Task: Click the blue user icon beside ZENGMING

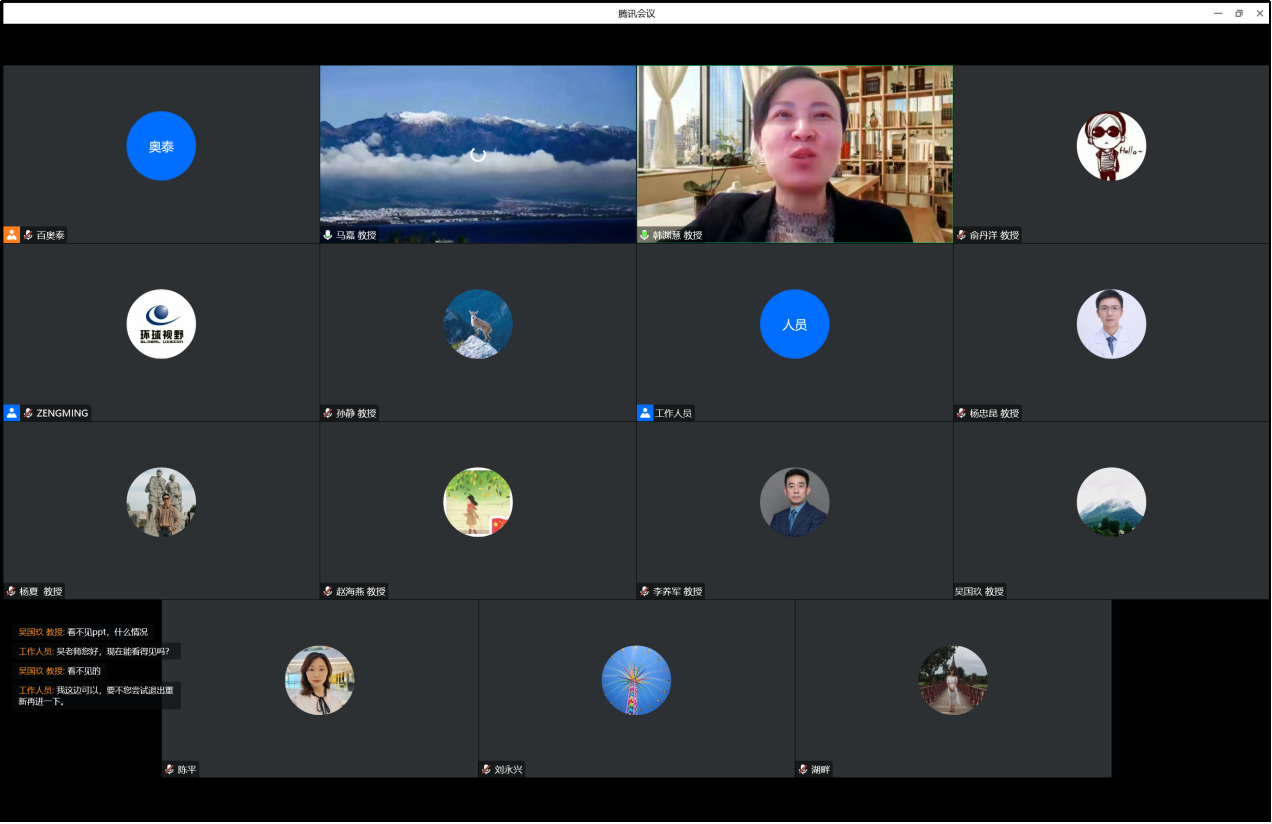Action: pos(12,413)
